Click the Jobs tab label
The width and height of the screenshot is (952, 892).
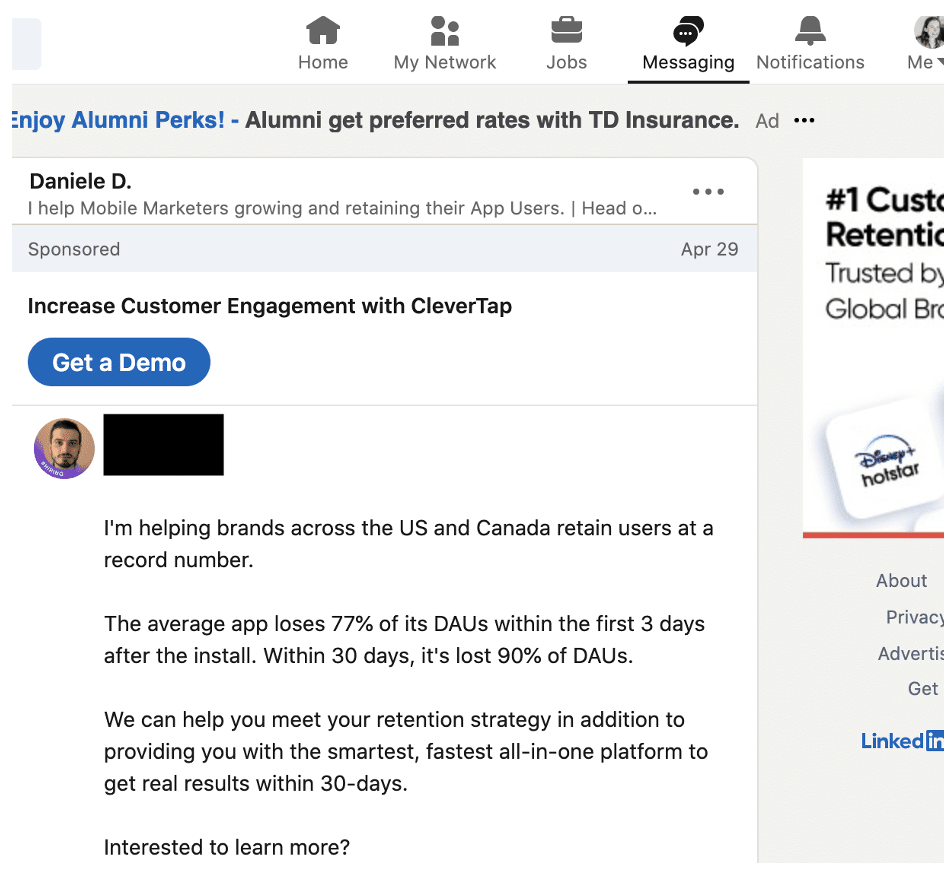566,63
